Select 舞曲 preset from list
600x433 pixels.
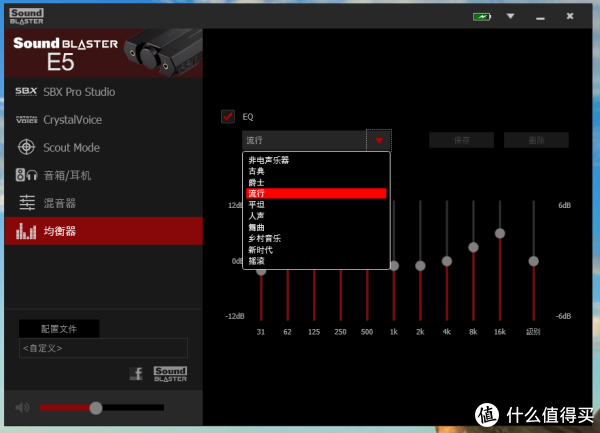pyautogui.click(x=316, y=227)
